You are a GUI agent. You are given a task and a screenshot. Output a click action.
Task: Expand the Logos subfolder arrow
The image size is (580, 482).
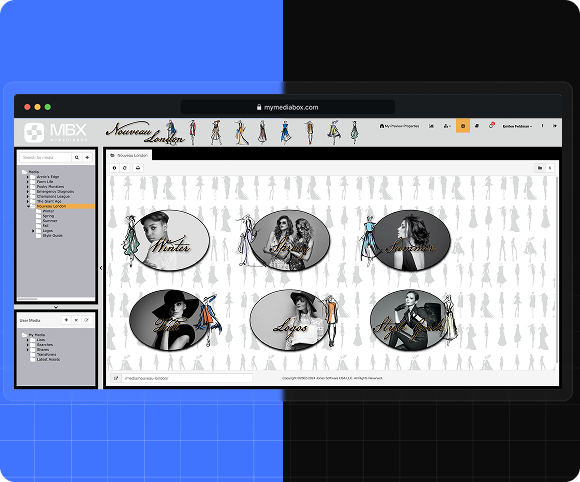coord(33,230)
